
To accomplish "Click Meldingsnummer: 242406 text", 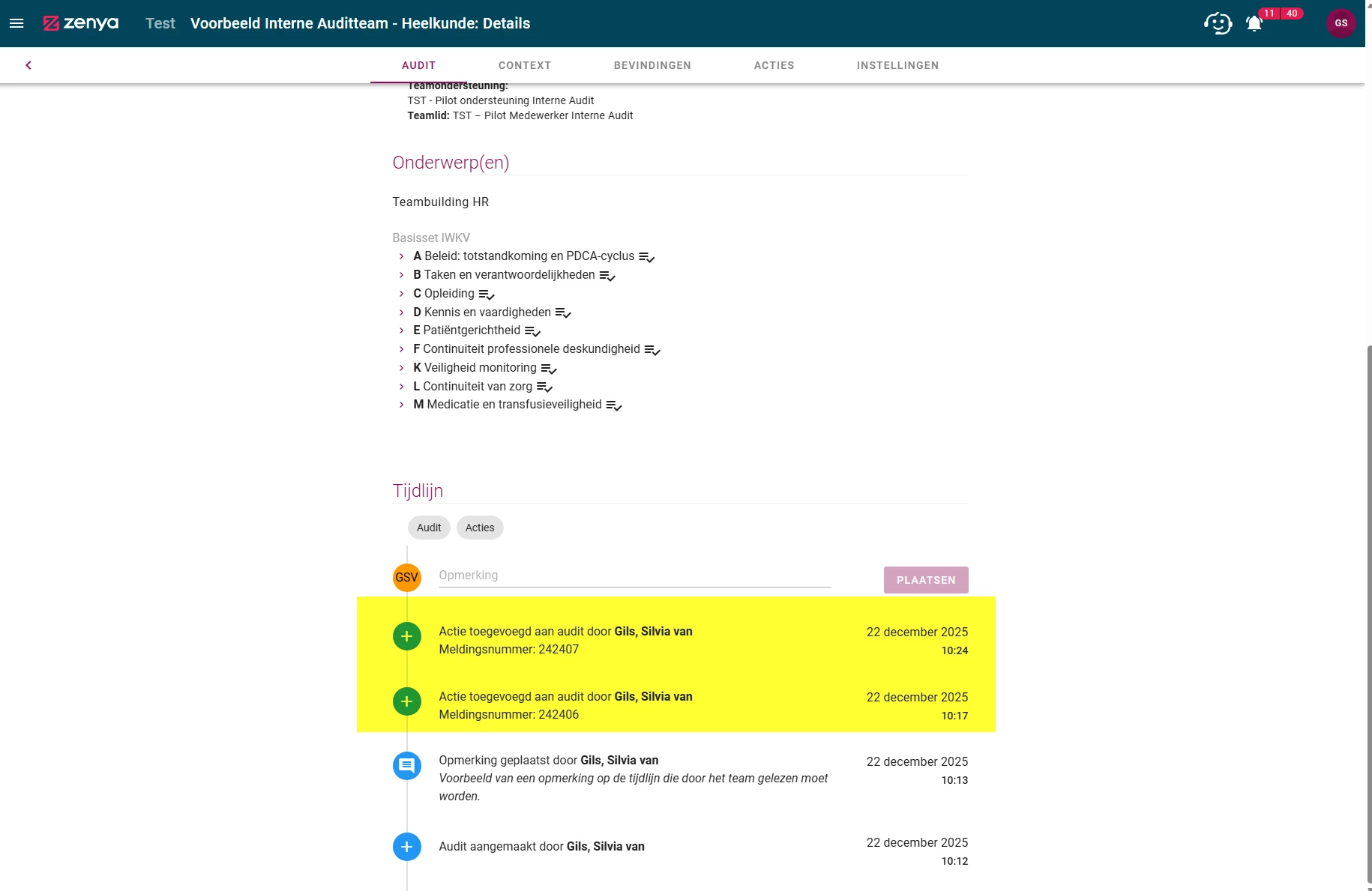I will click(509, 714).
